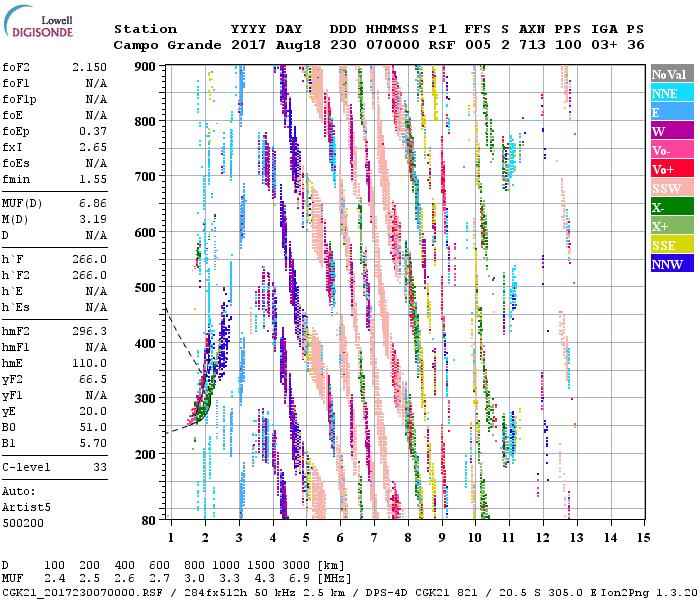Click the Artist5 auto-scaling label
The image size is (700, 600).
(x=26, y=508)
